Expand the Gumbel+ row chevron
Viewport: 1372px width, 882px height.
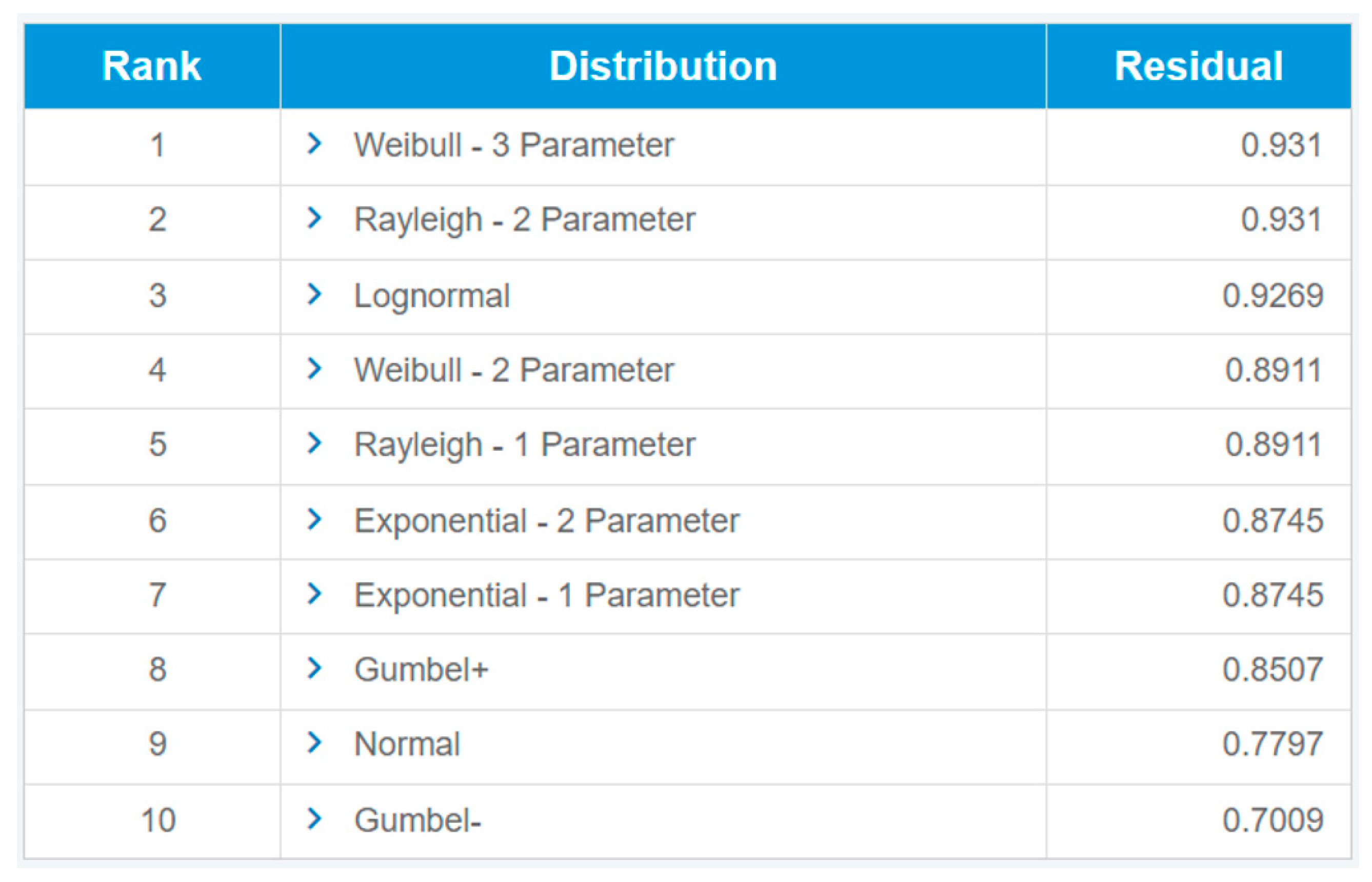[x=314, y=668]
